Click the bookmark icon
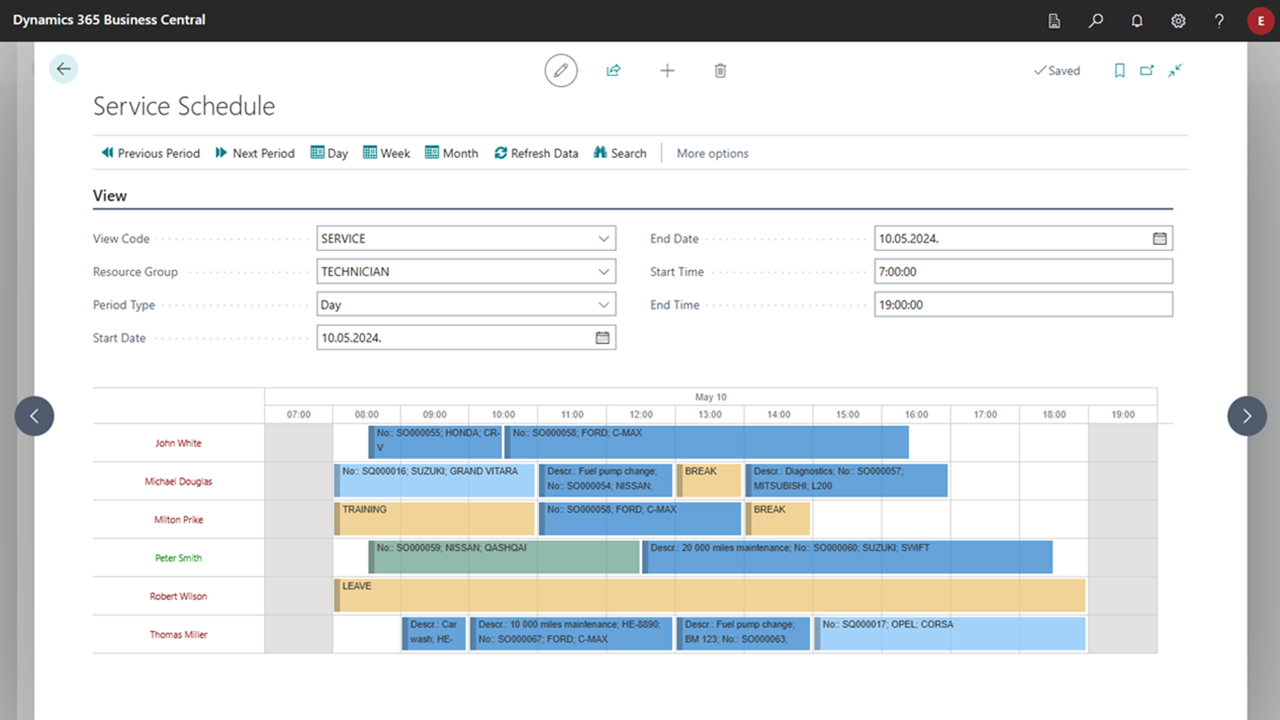 pyautogui.click(x=1120, y=70)
